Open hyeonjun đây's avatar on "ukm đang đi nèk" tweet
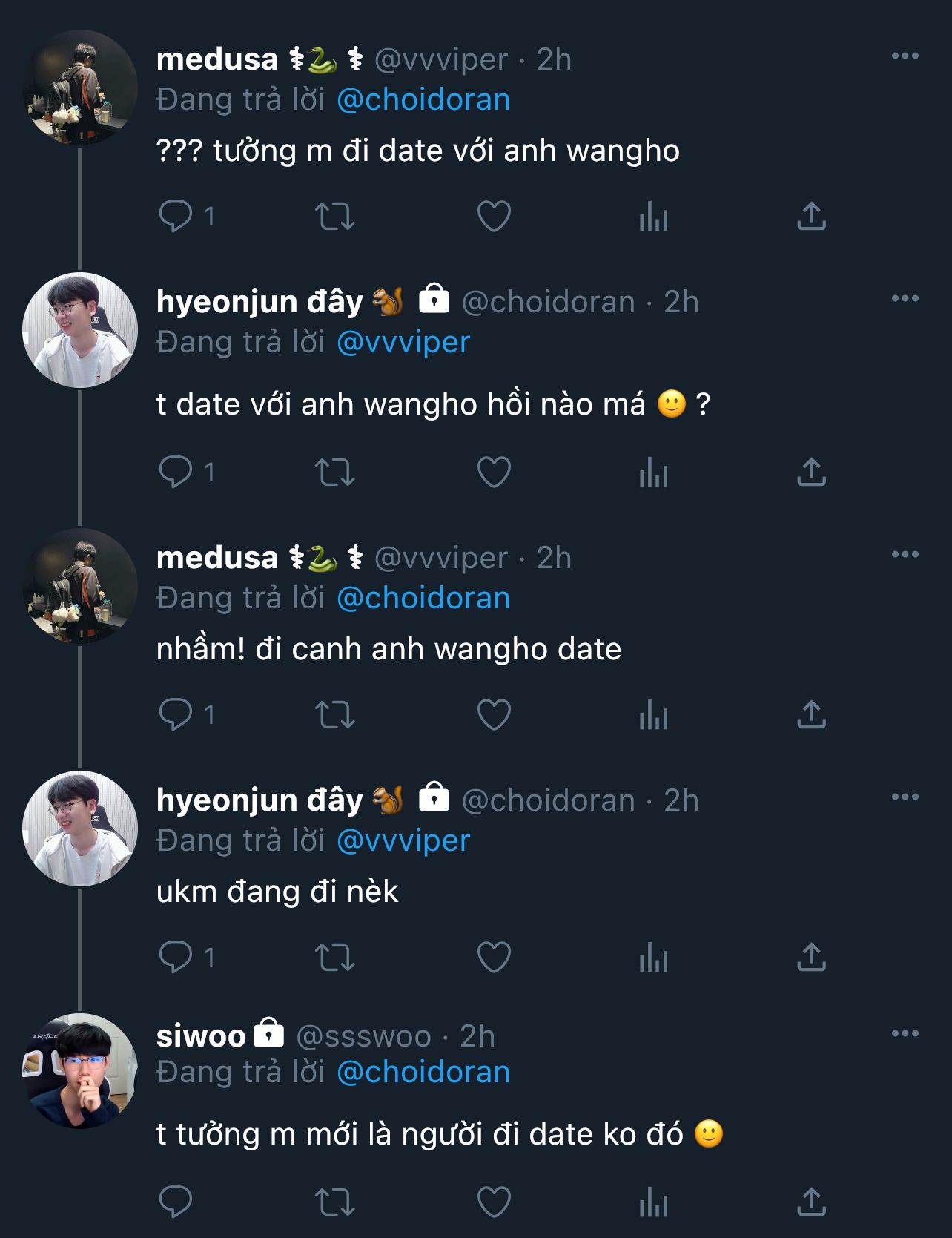The height and width of the screenshot is (1238, 952). click(80, 829)
